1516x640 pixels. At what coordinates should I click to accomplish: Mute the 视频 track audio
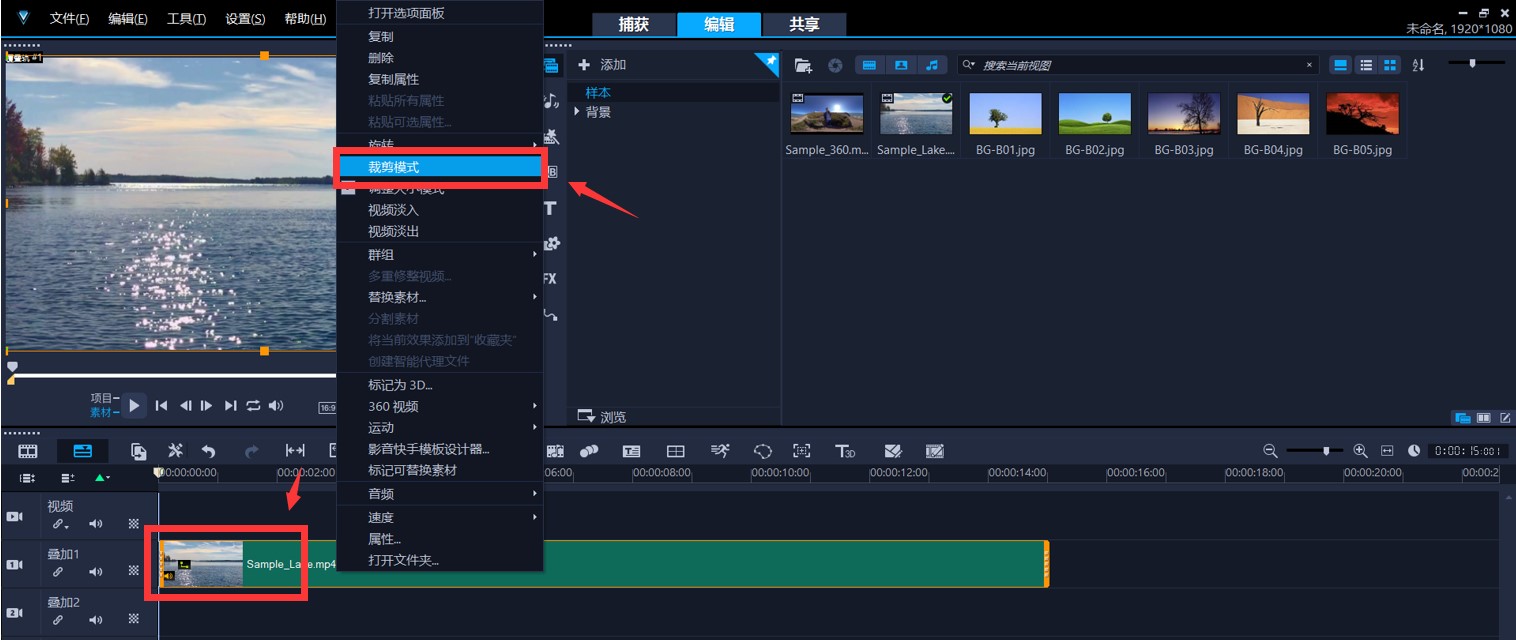(x=96, y=524)
